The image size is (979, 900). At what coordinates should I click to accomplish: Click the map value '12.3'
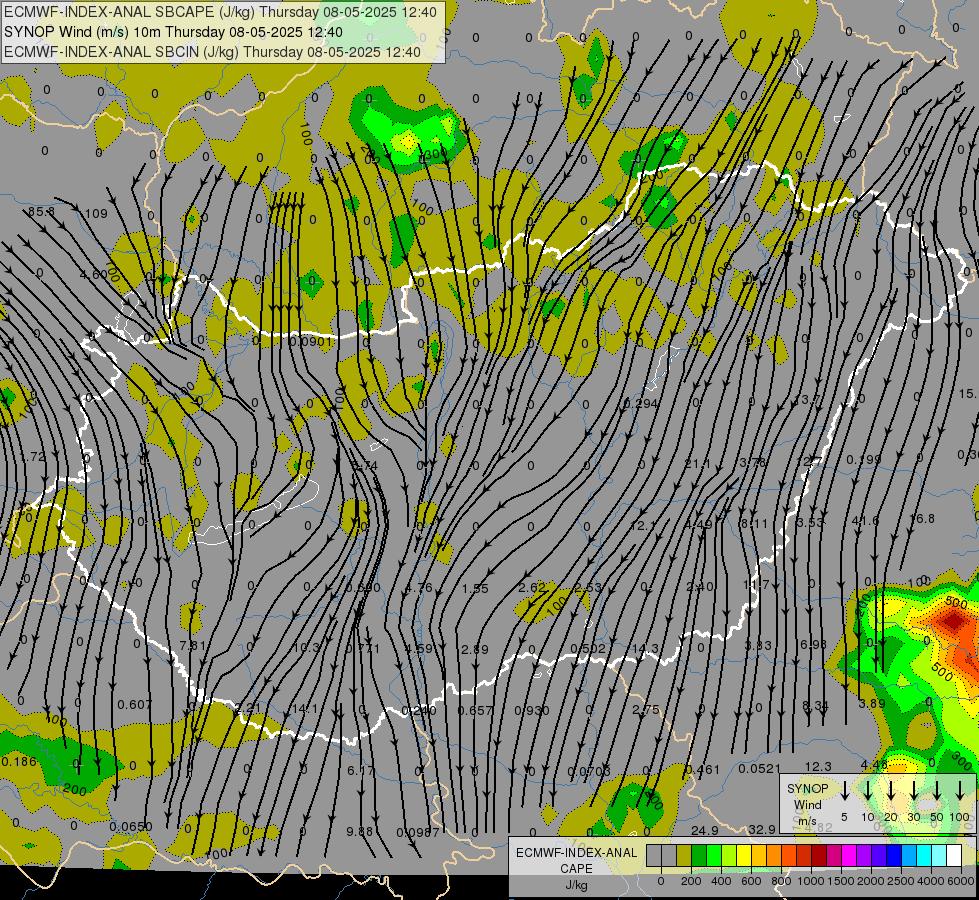(x=818, y=766)
